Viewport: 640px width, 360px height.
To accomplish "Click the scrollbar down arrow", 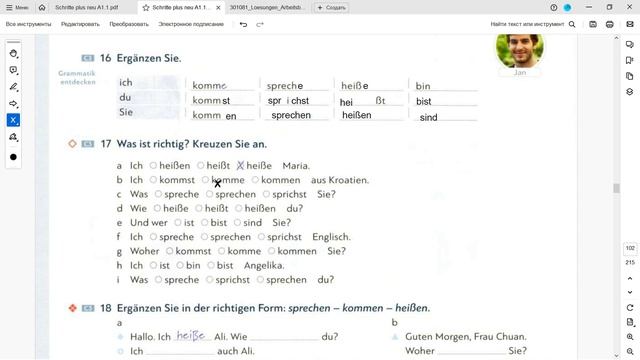I will (x=616, y=356).
